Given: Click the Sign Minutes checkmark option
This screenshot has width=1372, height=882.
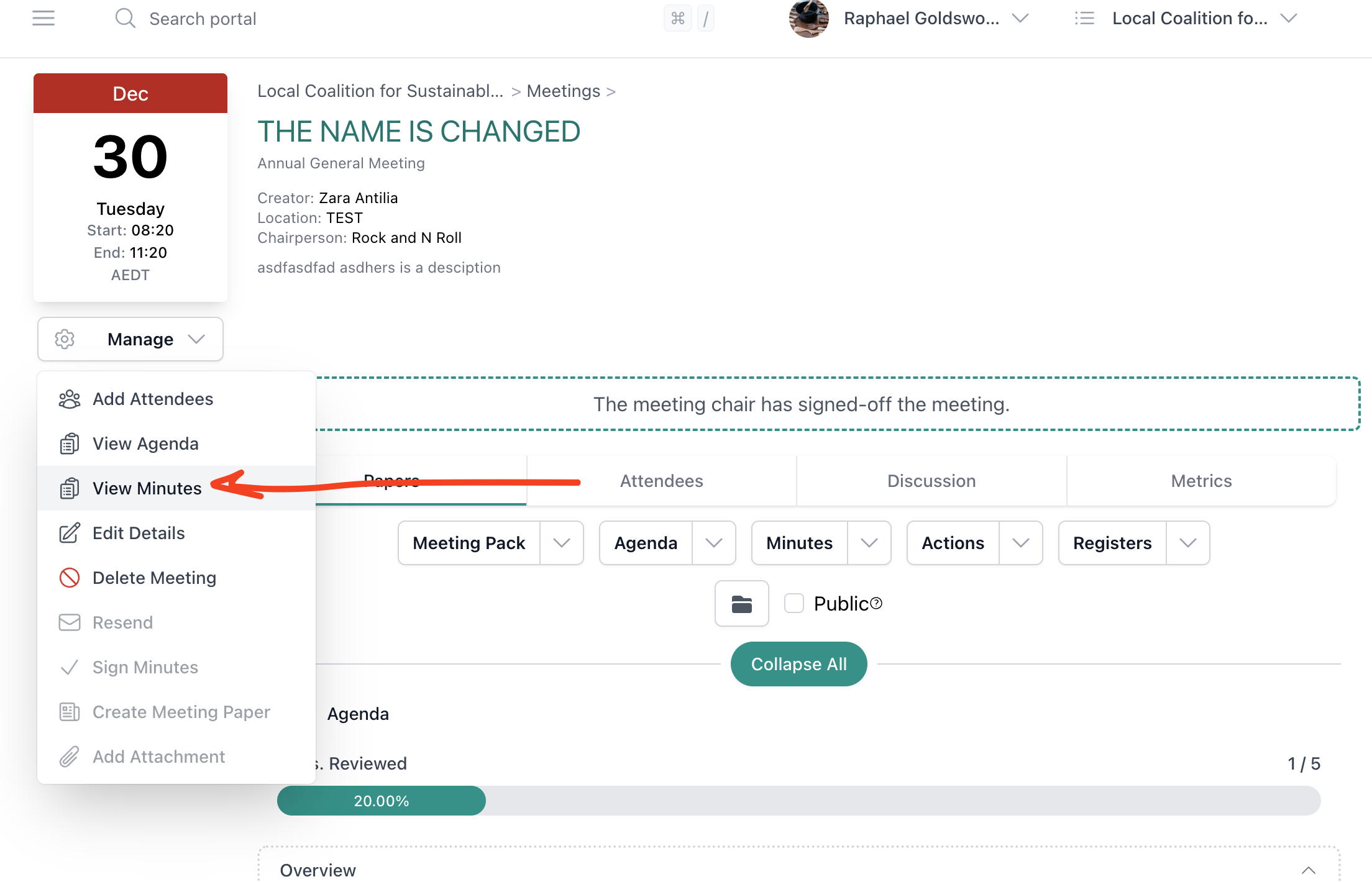Looking at the screenshot, I should 145,667.
